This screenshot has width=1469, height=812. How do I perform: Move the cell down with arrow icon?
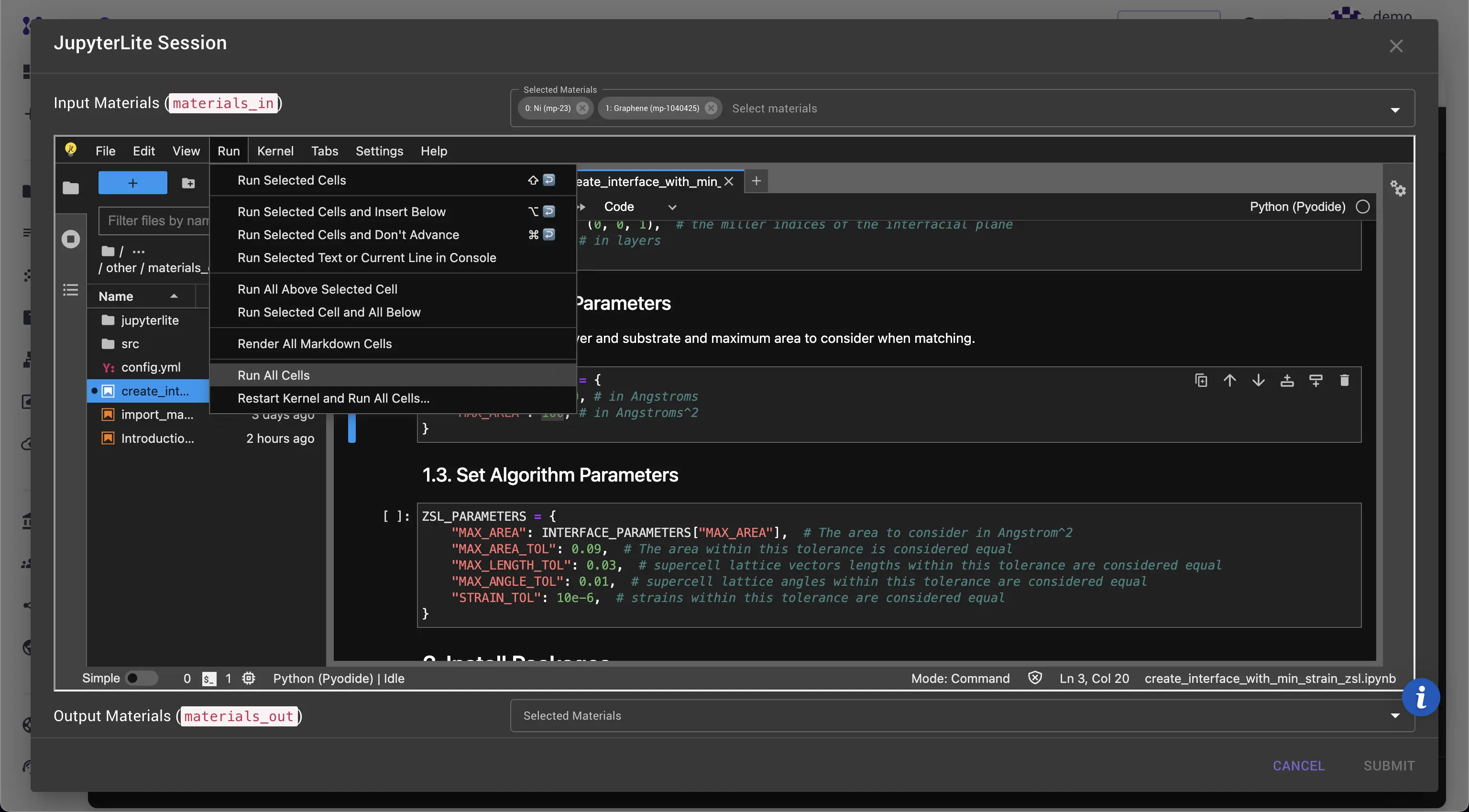coord(1258,380)
